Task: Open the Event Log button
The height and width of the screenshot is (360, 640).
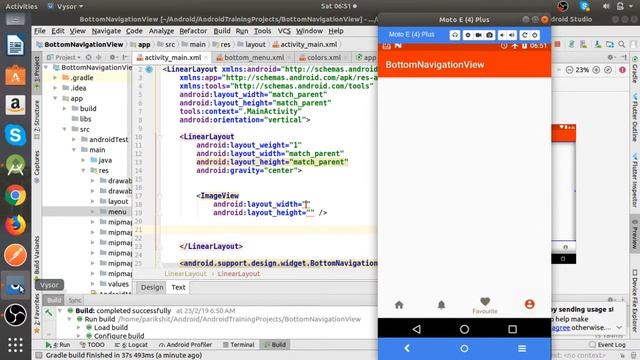Action: click(x=607, y=345)
